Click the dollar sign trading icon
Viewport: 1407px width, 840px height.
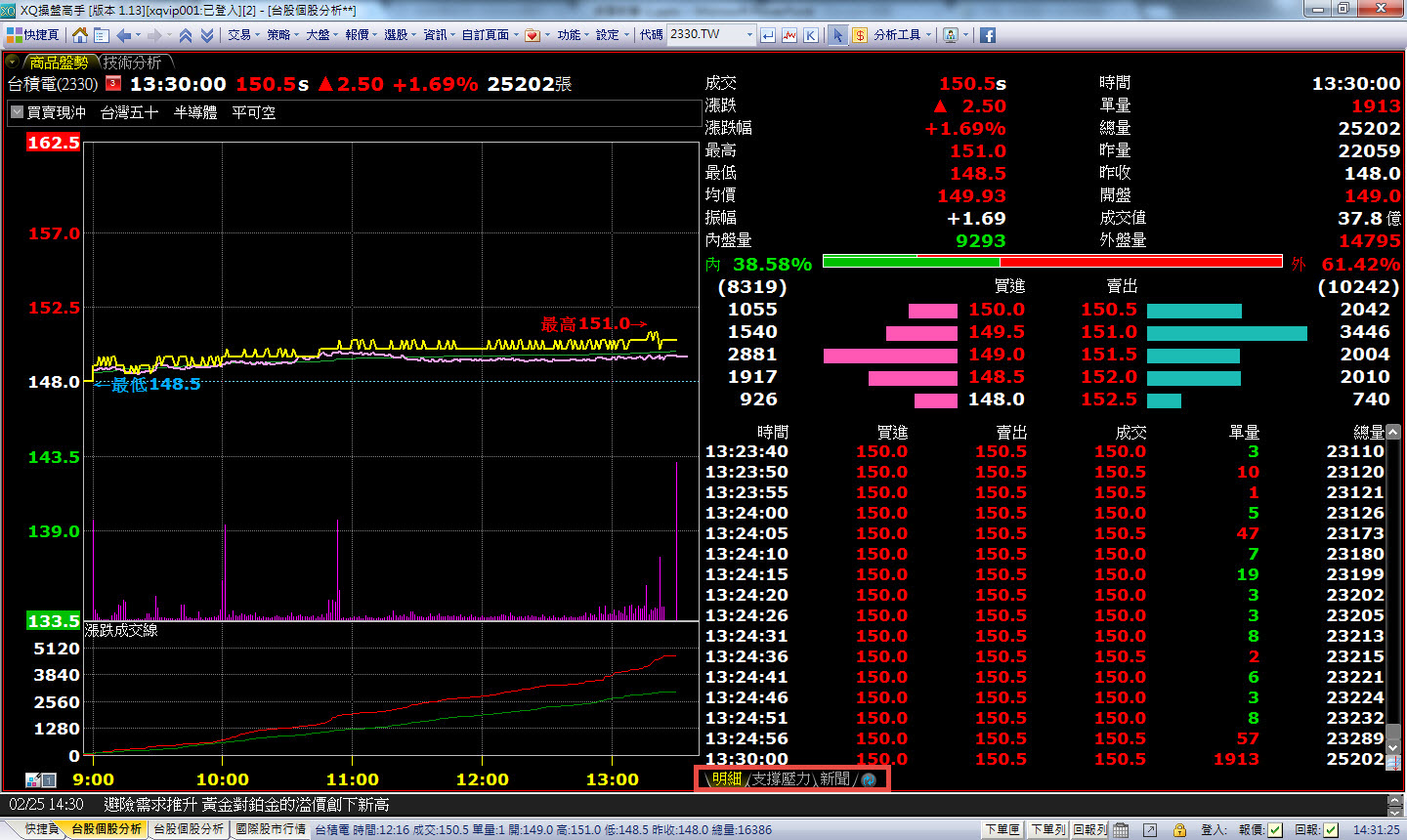tap(859, 35)
